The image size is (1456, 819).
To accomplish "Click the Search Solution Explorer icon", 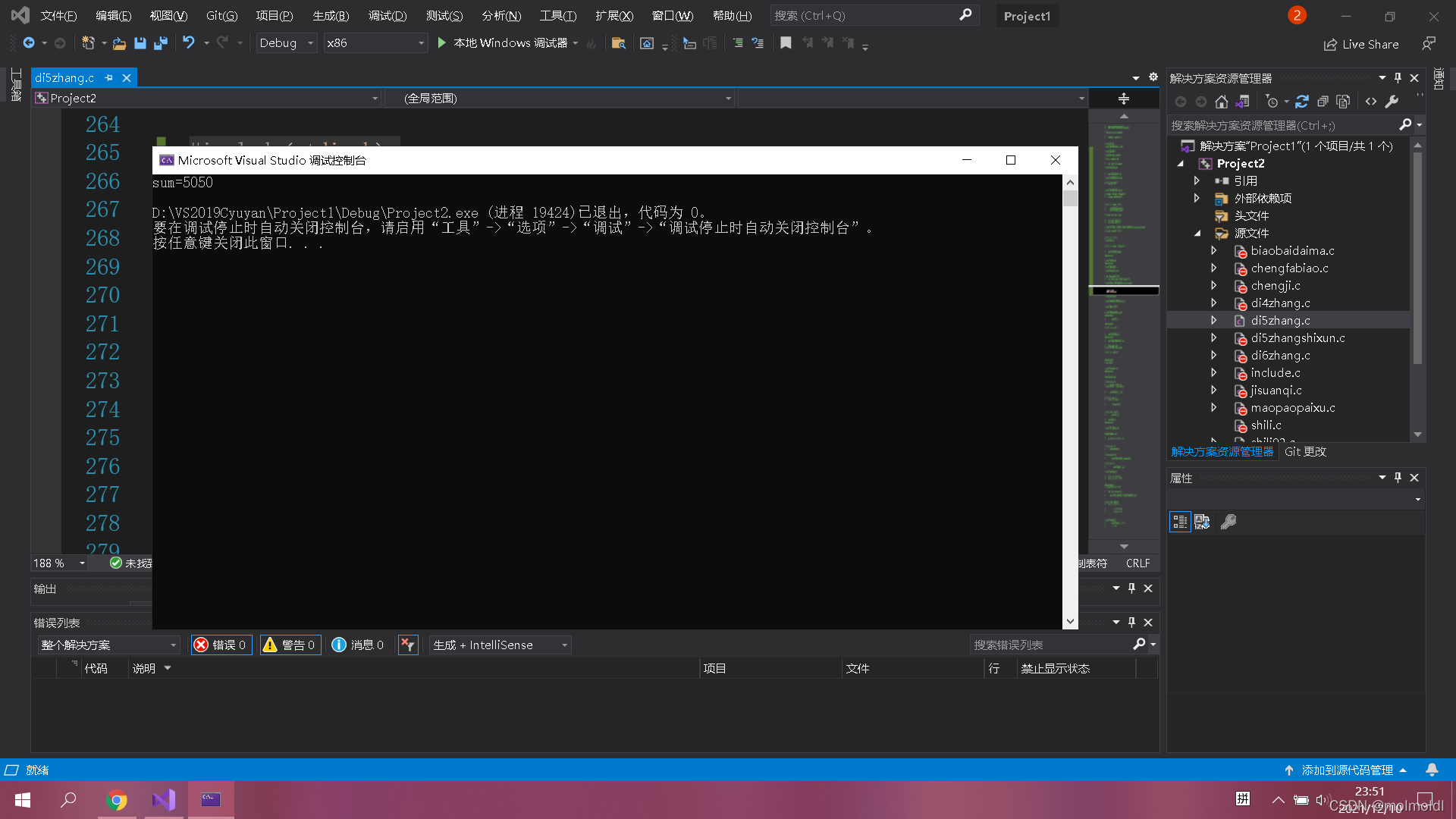I will pyautogui.click(x=1407, y=124).
